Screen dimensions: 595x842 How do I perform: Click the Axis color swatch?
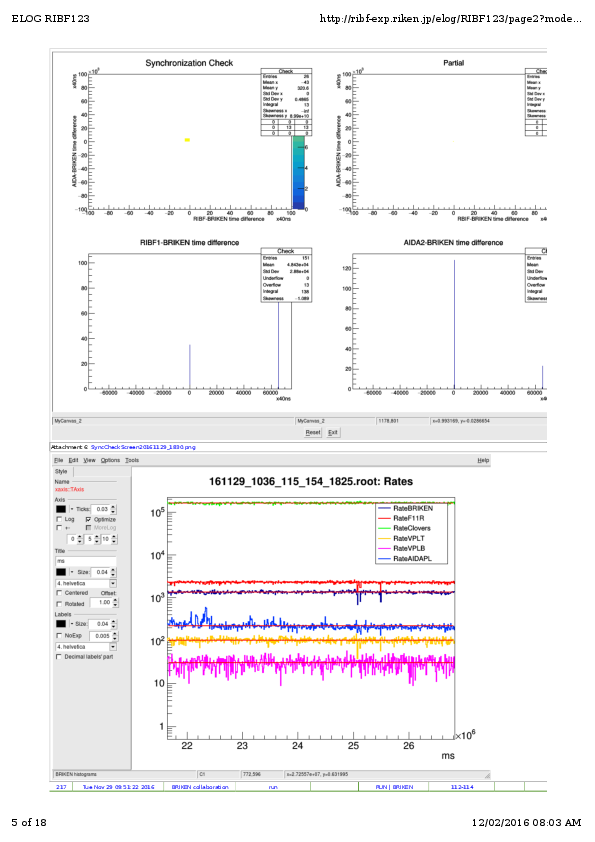click(x=61, y=509)
